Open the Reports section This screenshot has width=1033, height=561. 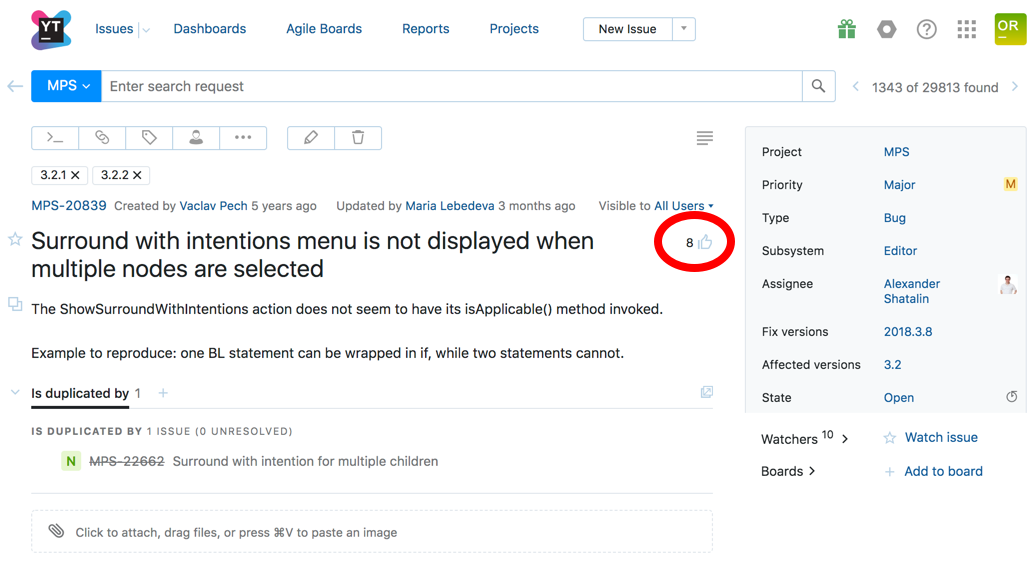click(x=426, y=29)
